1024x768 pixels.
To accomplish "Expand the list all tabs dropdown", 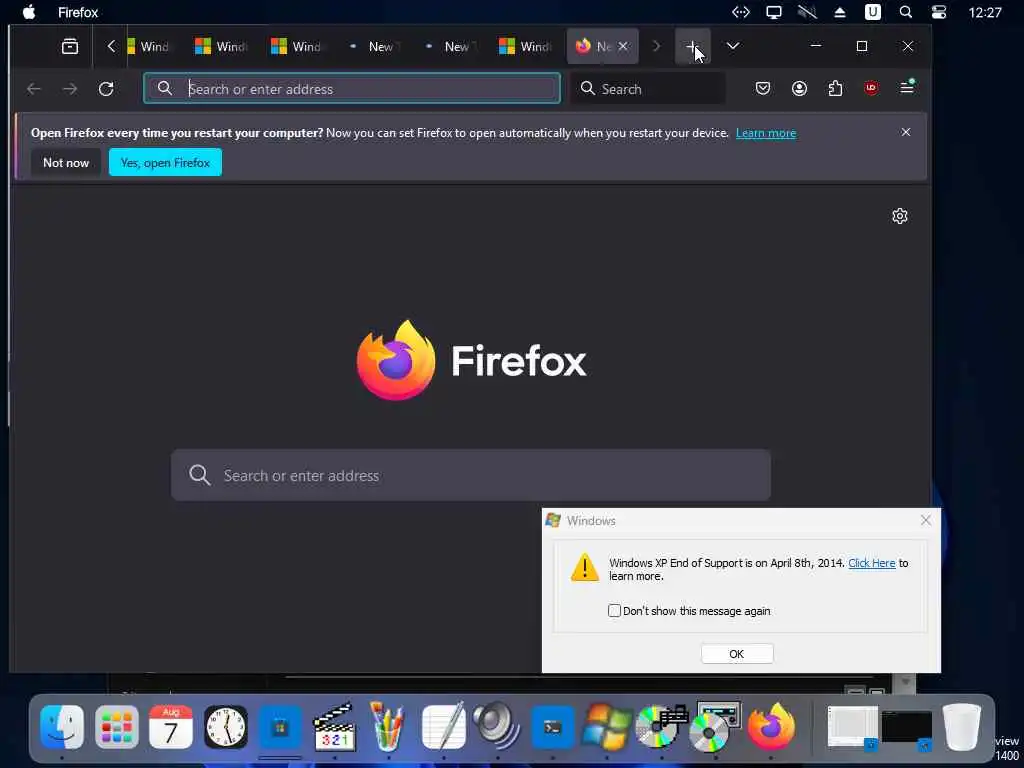I will (x=733, y=46).
